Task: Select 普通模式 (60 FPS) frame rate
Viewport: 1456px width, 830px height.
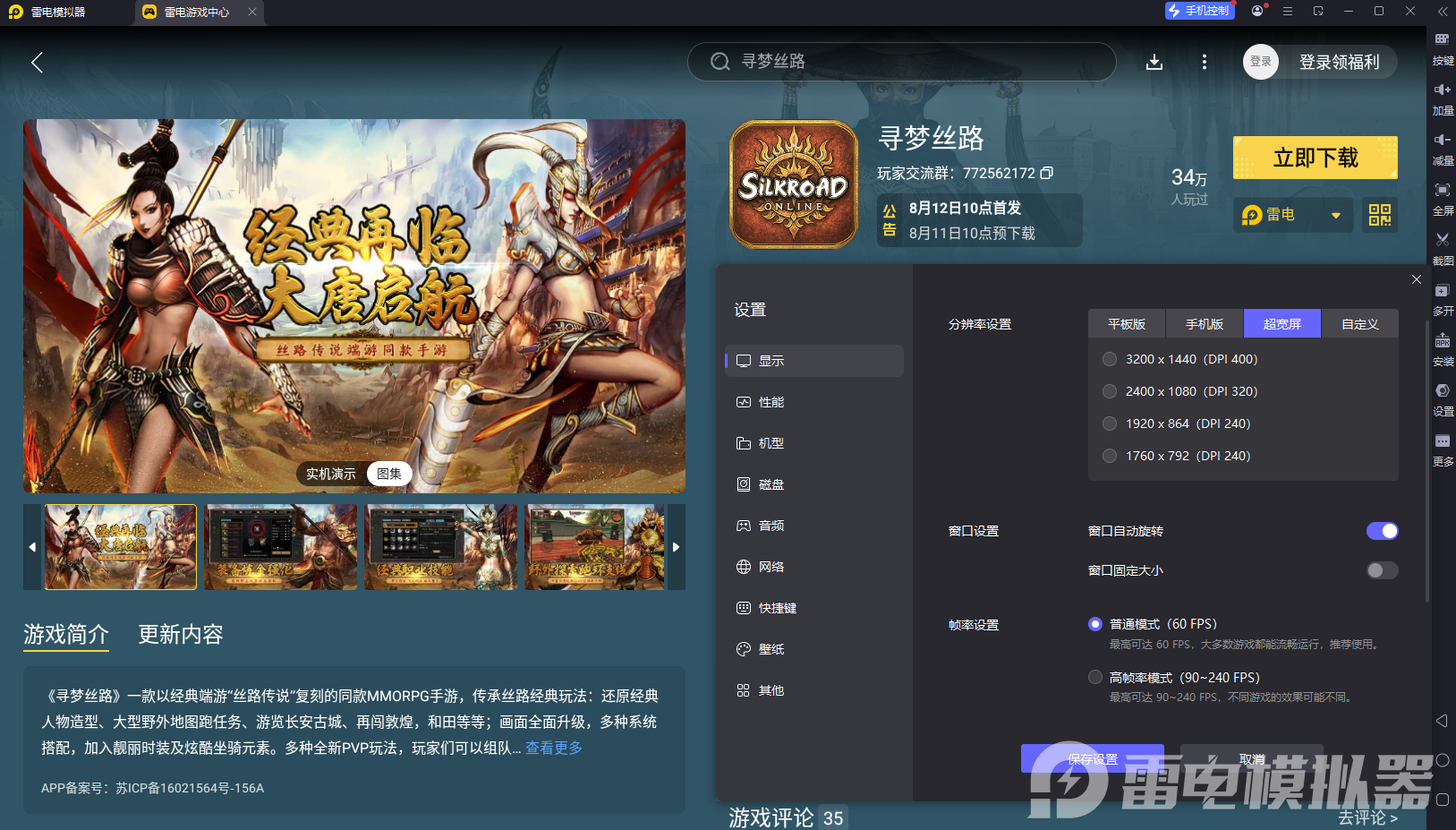Action: 1095,624
